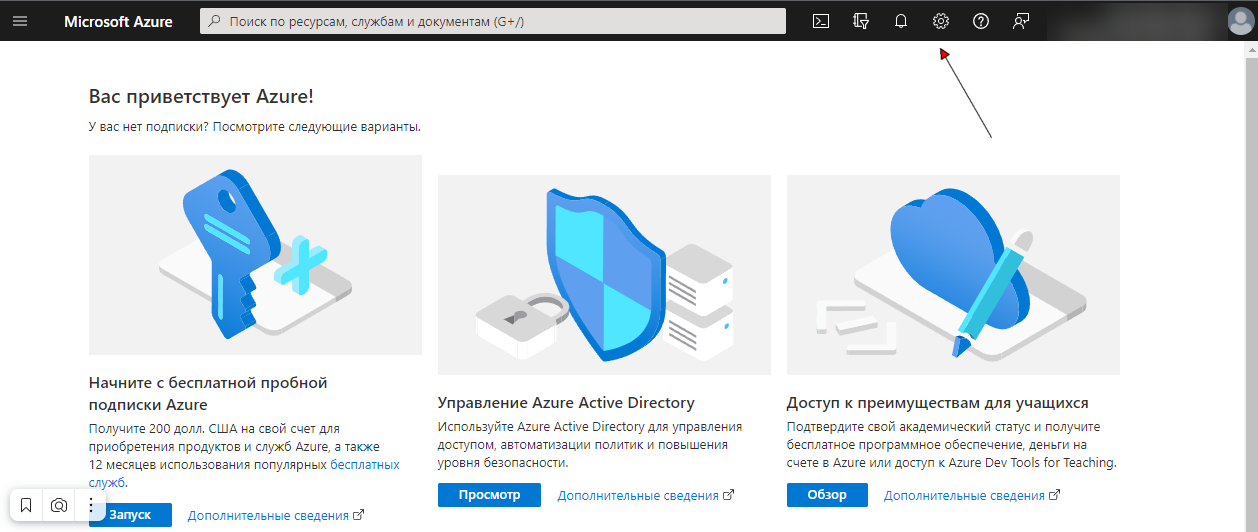Click the Microsoft Azure home logo text
Screen dimensions: 1258x532
[120, 21]
